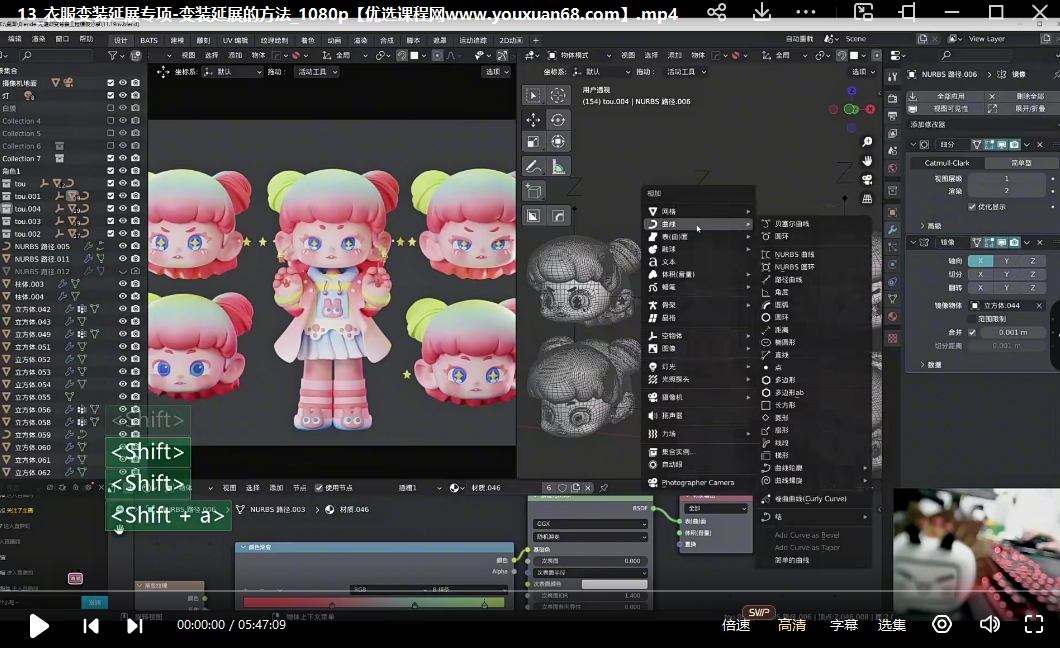The width and height of the screenshot is (1060, 648).
Task: Click the outliner filter funnel icon
Action: click(x=113, y=55)
